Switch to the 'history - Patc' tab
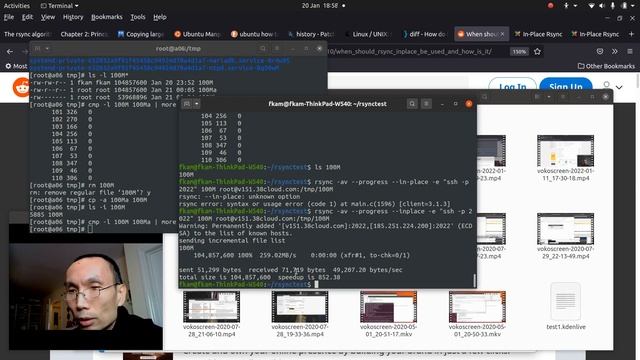Screen dimensions: 640x360 (x=311, y=34)
